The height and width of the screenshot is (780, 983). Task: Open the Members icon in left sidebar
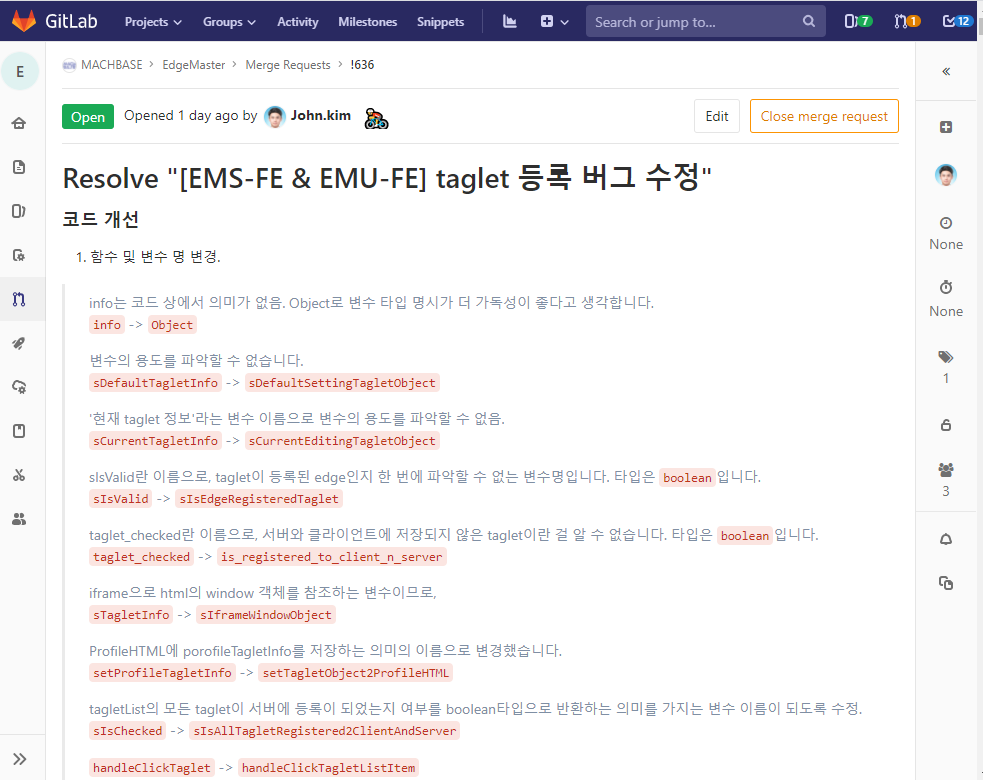19,519
